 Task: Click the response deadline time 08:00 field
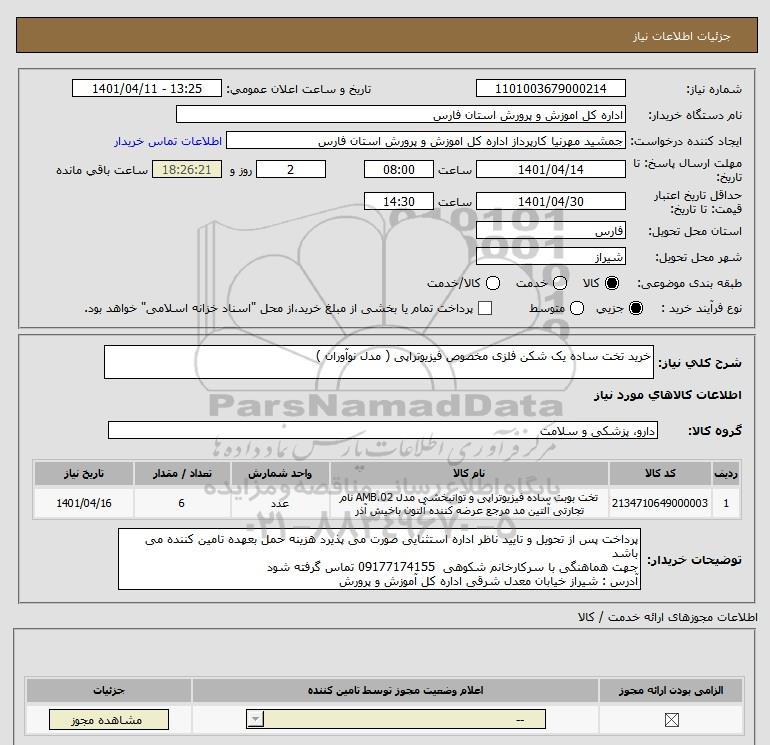click(x=399, y=169)
